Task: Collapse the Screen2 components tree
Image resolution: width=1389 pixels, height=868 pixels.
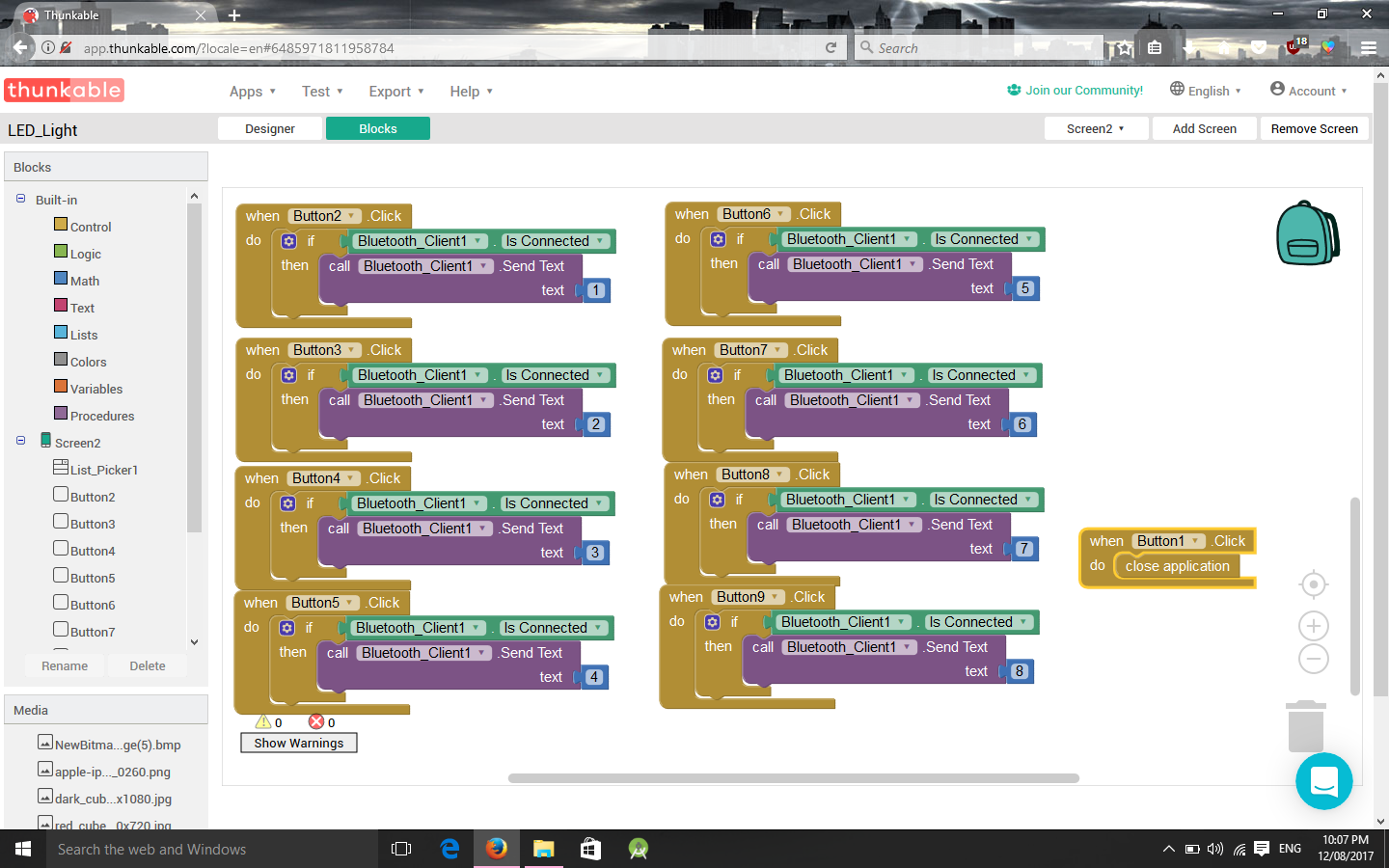Action: pyautogui.click(x=20, y=441)
